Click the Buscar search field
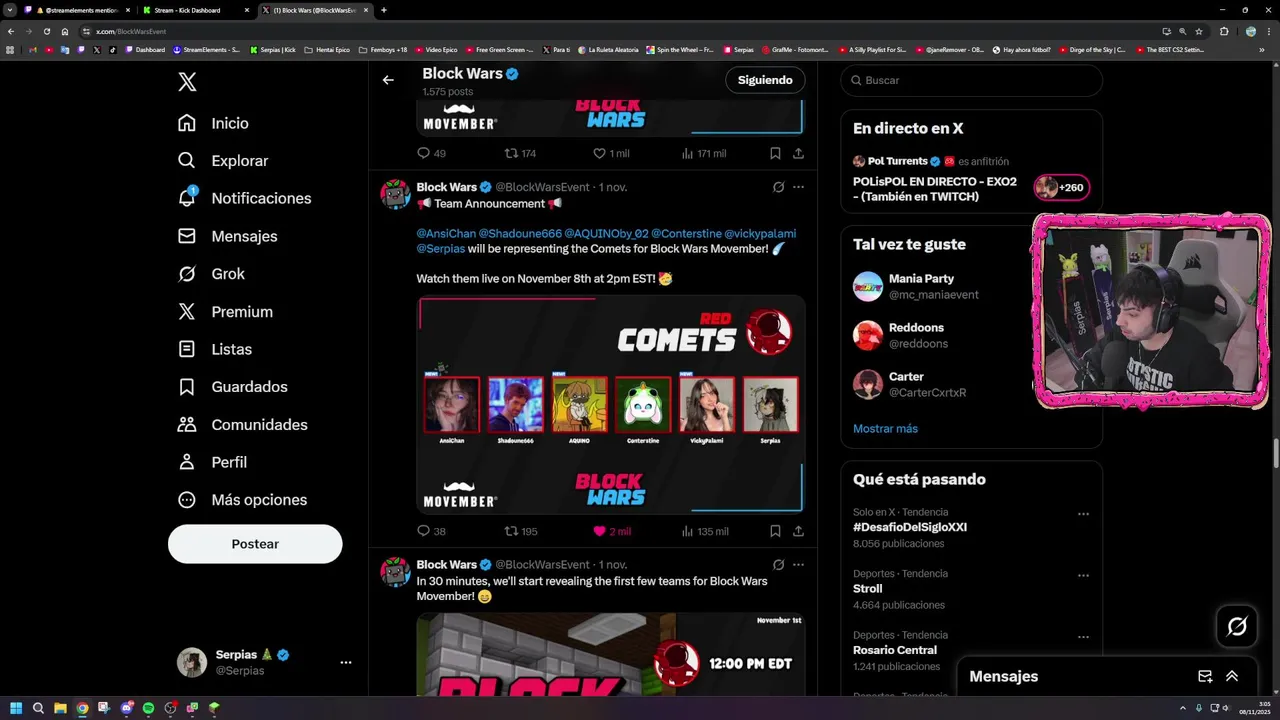Viewport: 1280px width, 720px height. 971,80
